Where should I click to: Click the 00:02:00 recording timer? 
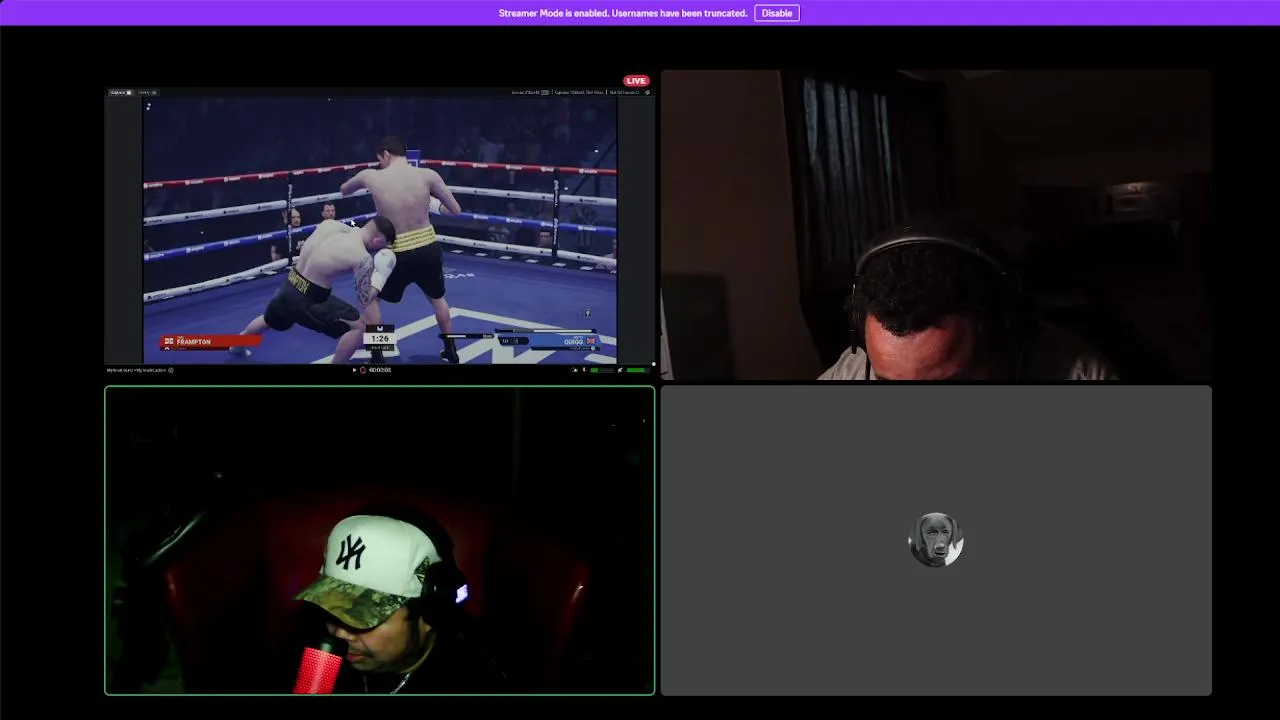coord(380,370)
